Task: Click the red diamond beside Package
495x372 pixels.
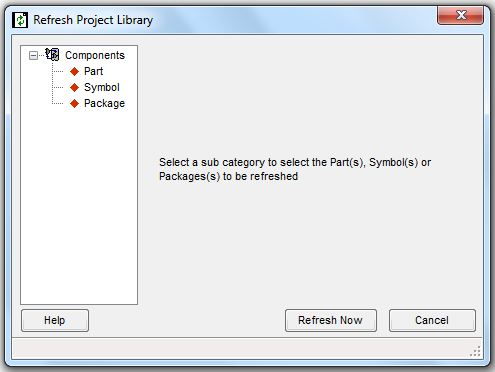Action: click(75, 103)
